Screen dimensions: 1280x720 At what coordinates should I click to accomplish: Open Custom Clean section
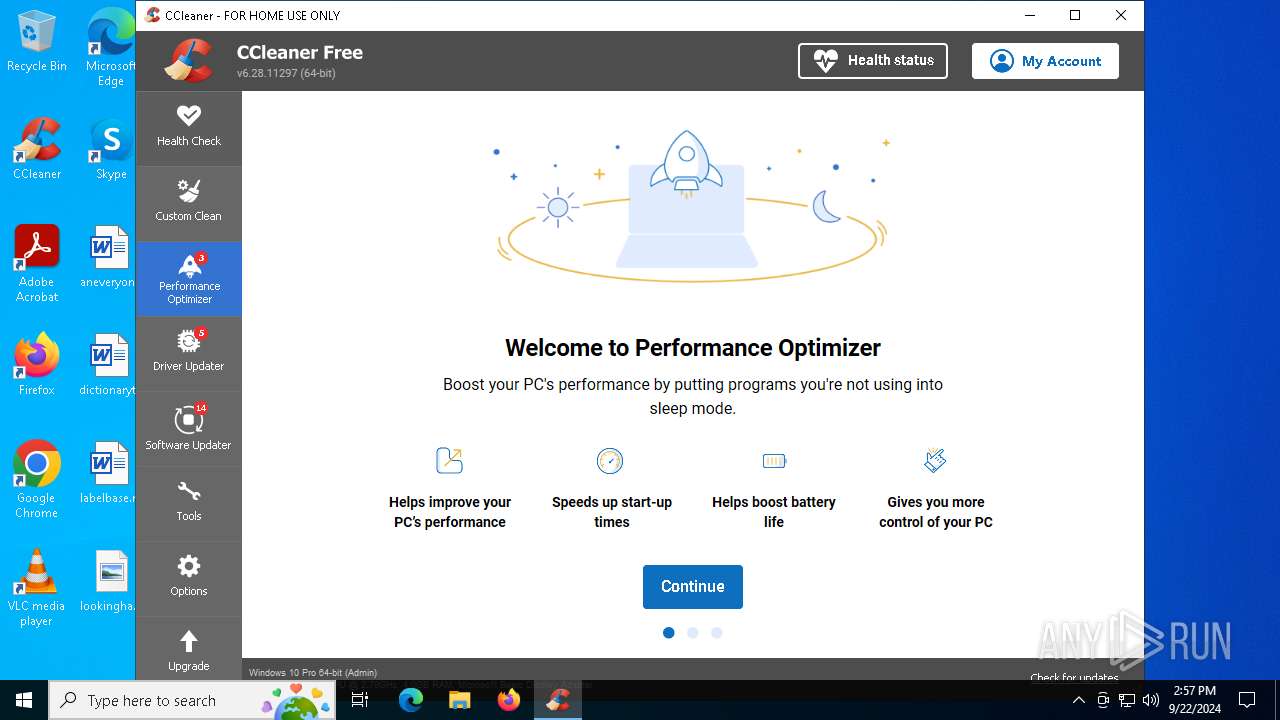(189, 203)
